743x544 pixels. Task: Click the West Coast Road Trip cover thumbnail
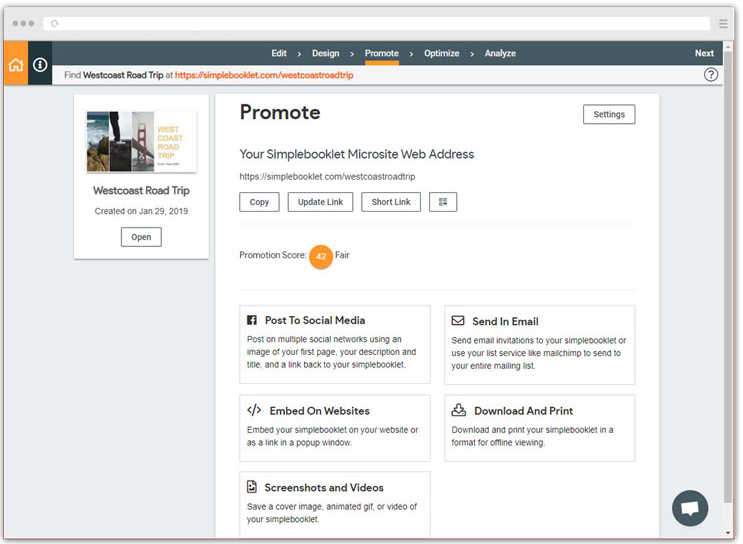(x=141, y=141)
